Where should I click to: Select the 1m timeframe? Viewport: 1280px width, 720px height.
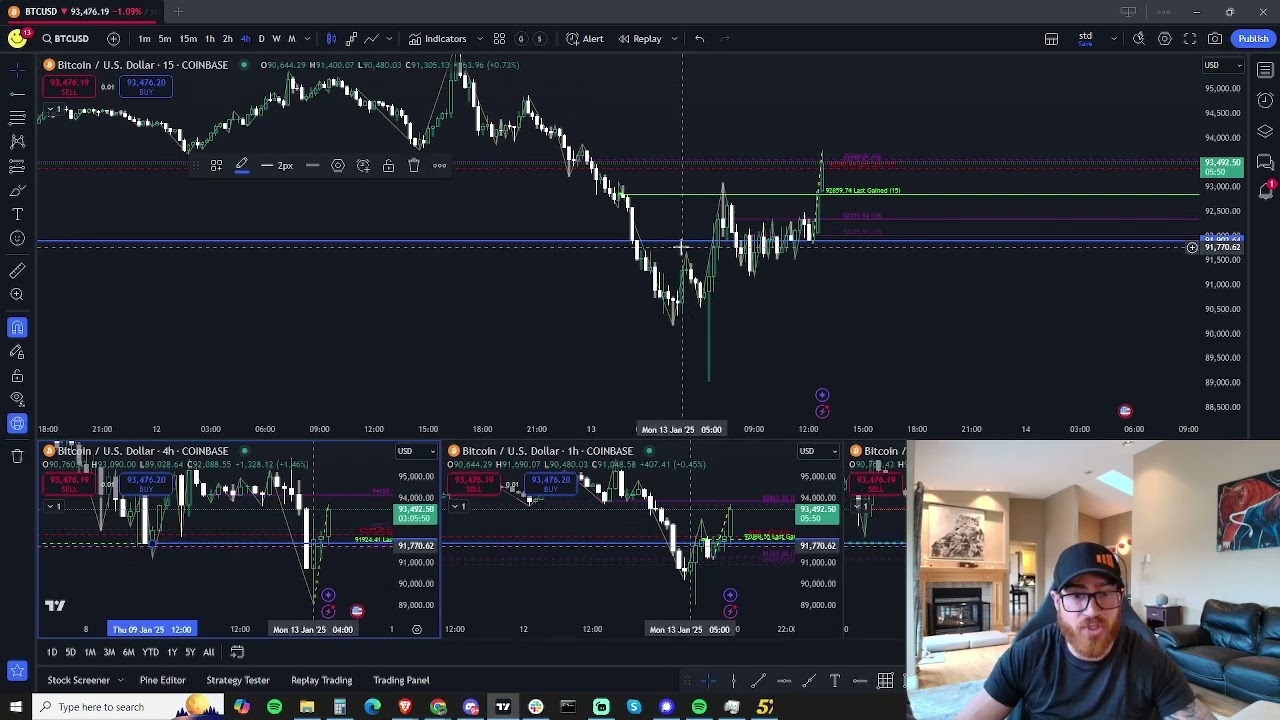[144, 39]
